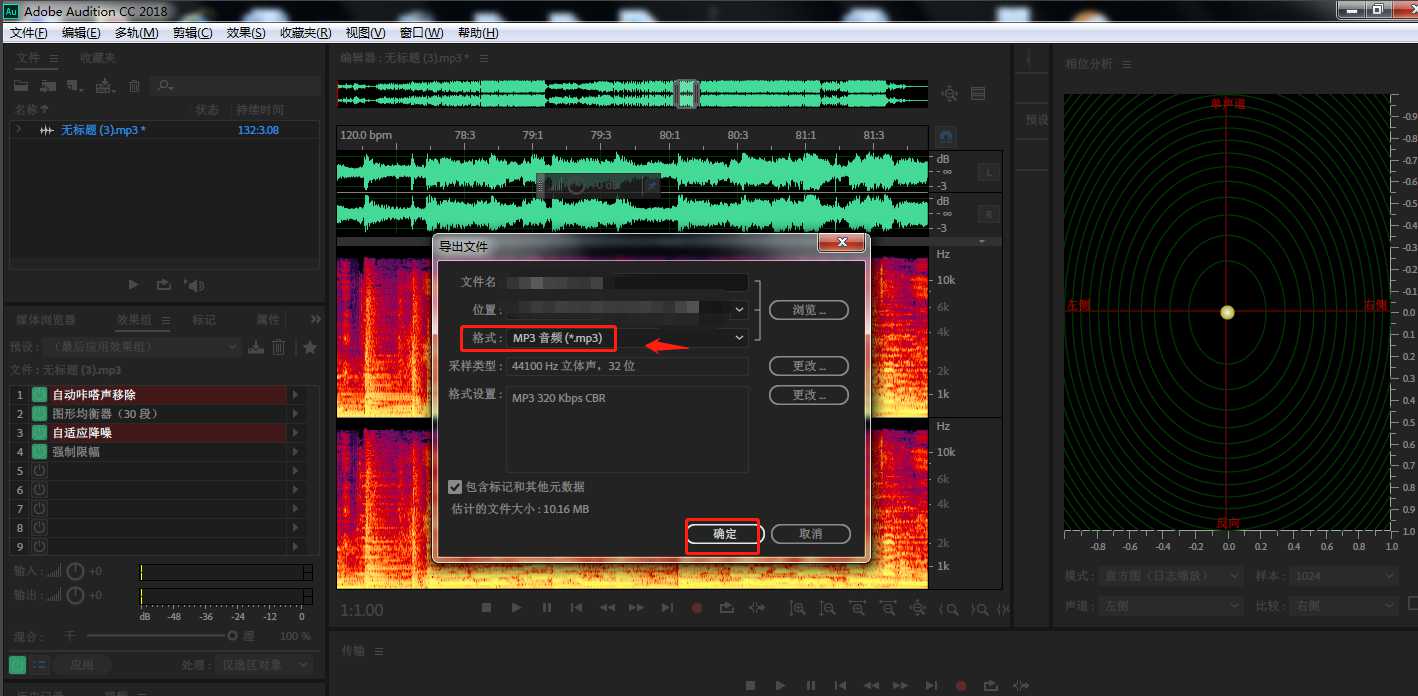Click the record button in the editor transport
Viewport: 1418px width, 696px height.
[697, 608]
